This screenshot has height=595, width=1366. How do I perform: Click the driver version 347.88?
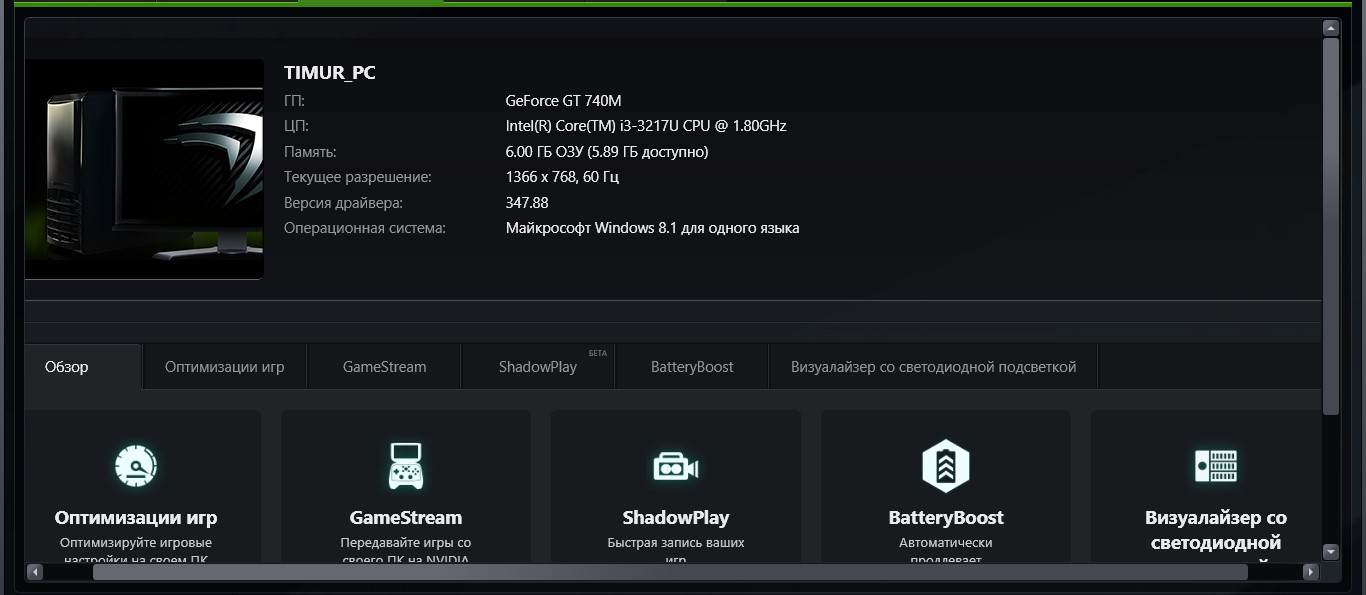[527, 203]
